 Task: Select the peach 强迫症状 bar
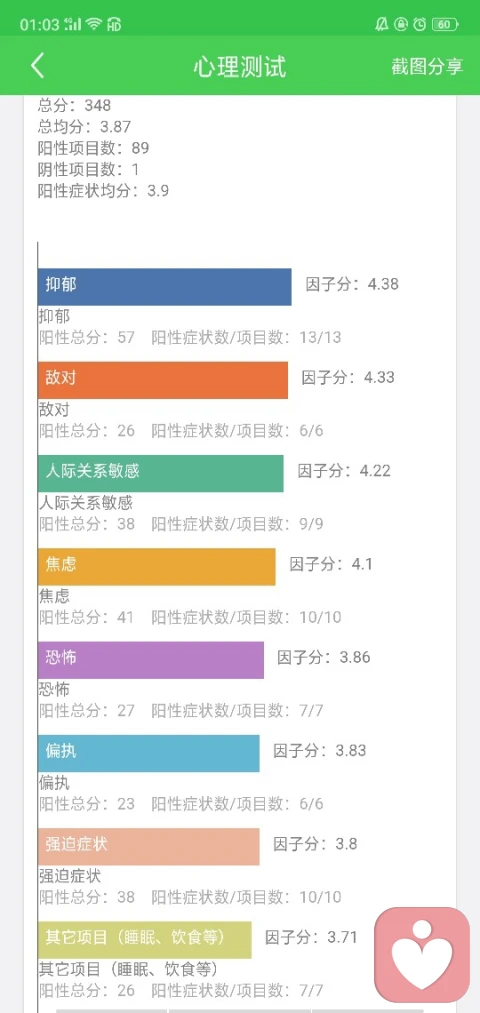149,846
